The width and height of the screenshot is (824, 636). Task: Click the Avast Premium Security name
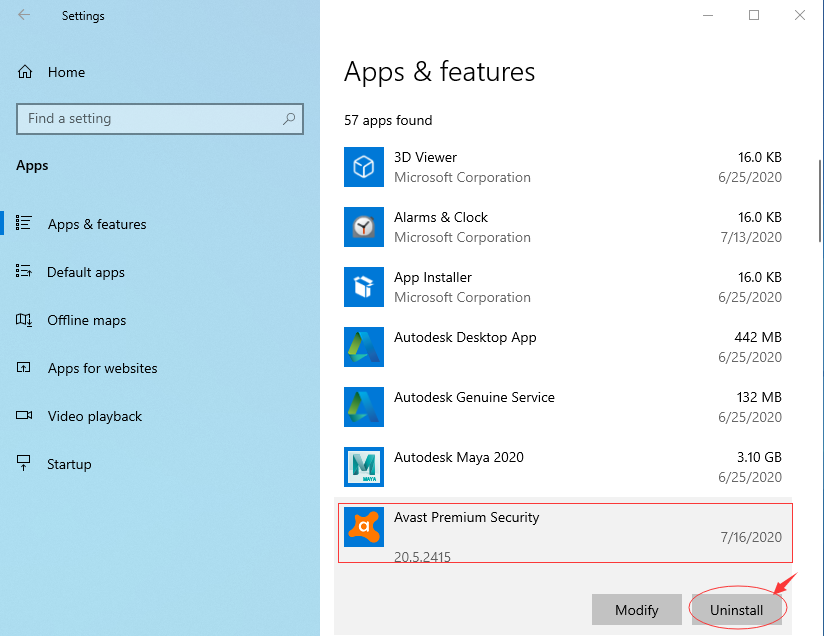[x=467, y=517]
